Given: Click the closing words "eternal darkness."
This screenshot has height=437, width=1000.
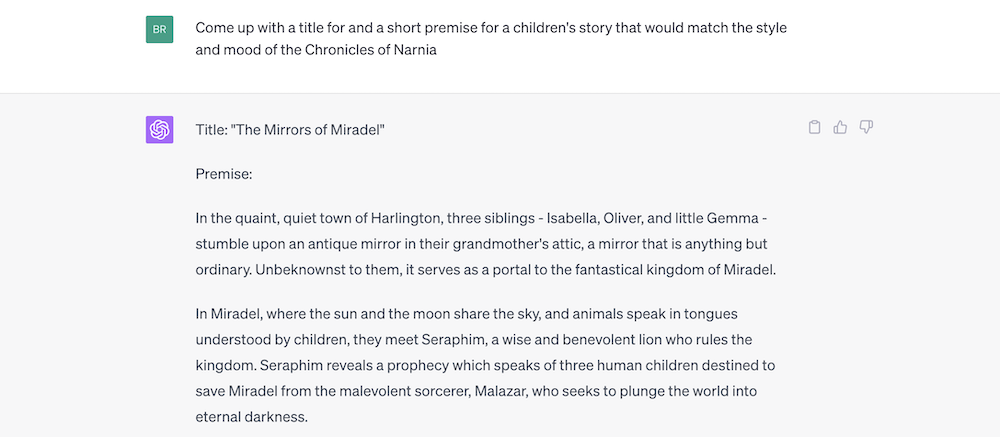Looking at the screenshot, I should coord(251,417).
